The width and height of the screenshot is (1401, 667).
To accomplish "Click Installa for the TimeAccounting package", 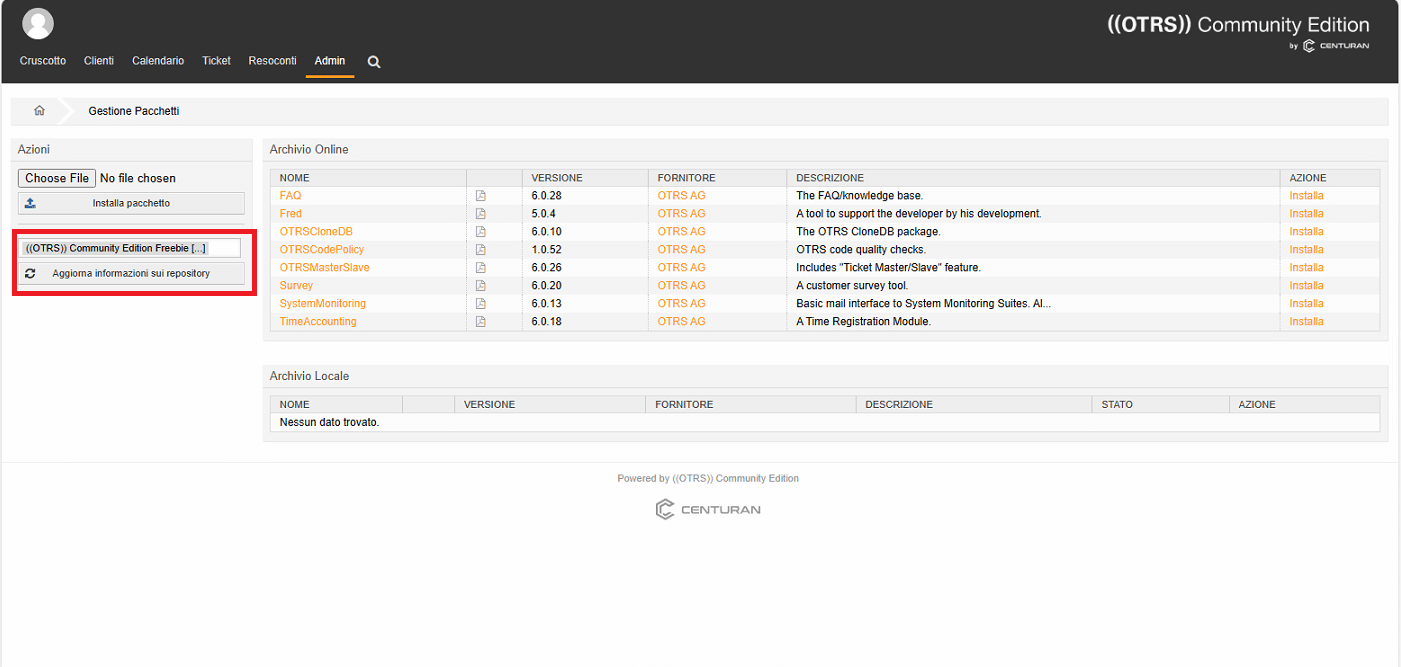I will 1306,322.
